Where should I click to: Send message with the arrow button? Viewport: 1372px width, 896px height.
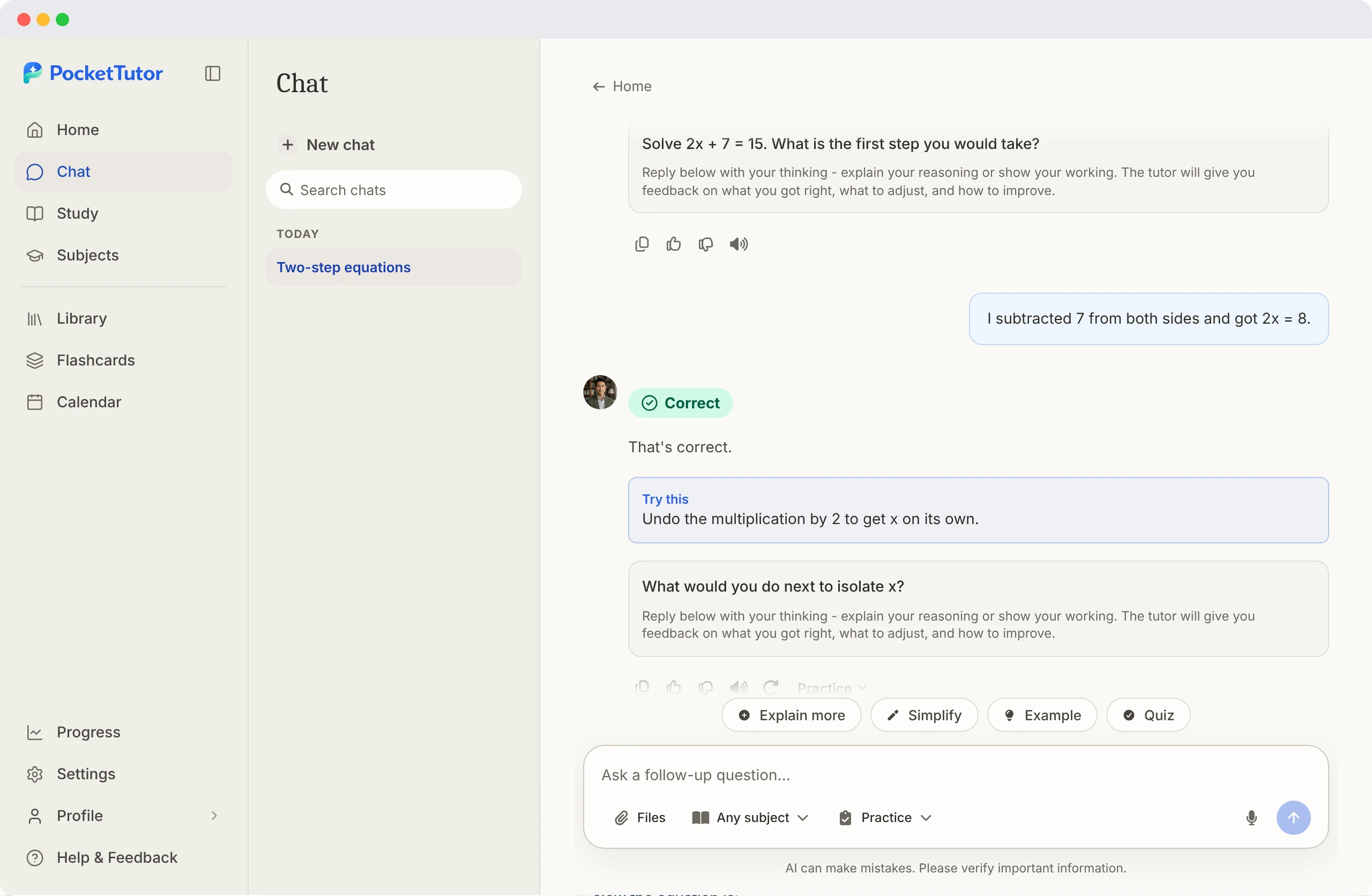point(1293,818)
